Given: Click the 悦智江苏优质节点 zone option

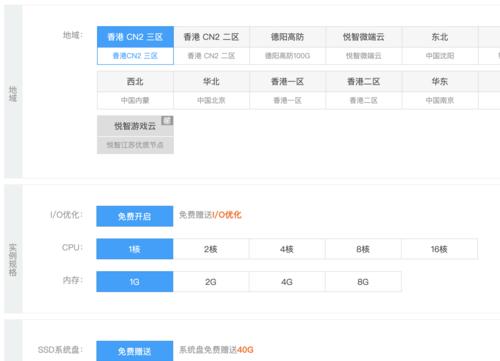Looking at the screenshot, I should coord(135,145).
